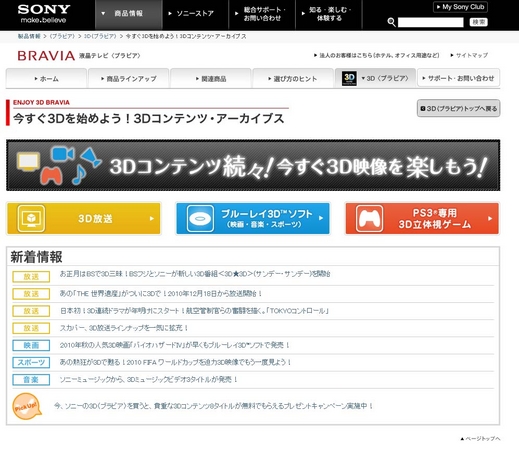Click the PS3 game controller icon

coord(369,219)
